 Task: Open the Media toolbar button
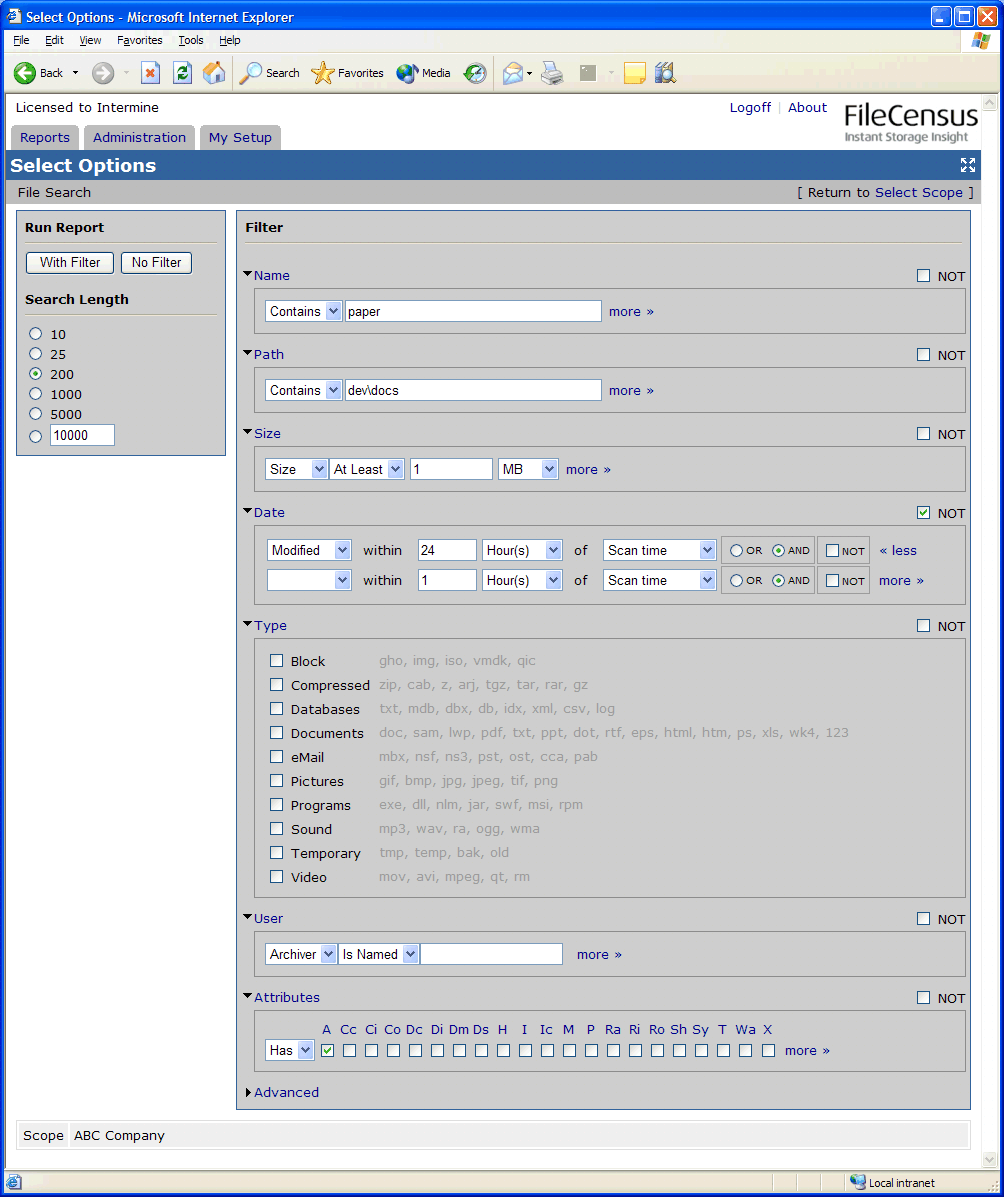click(x=424, y=73)
